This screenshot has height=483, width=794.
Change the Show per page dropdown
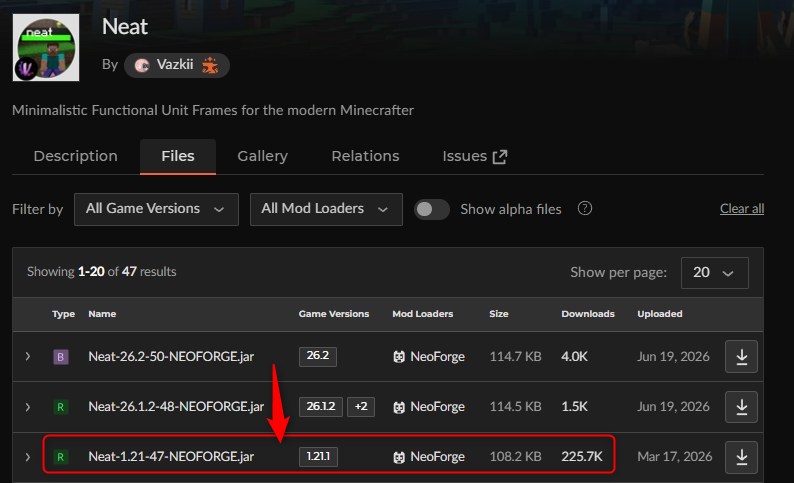[714, 272]
